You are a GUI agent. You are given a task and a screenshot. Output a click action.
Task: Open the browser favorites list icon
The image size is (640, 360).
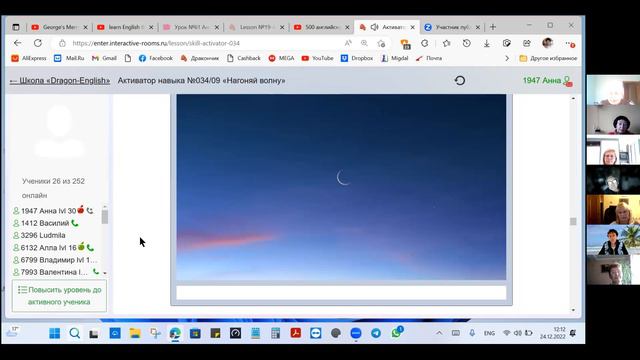coord(447,43)
